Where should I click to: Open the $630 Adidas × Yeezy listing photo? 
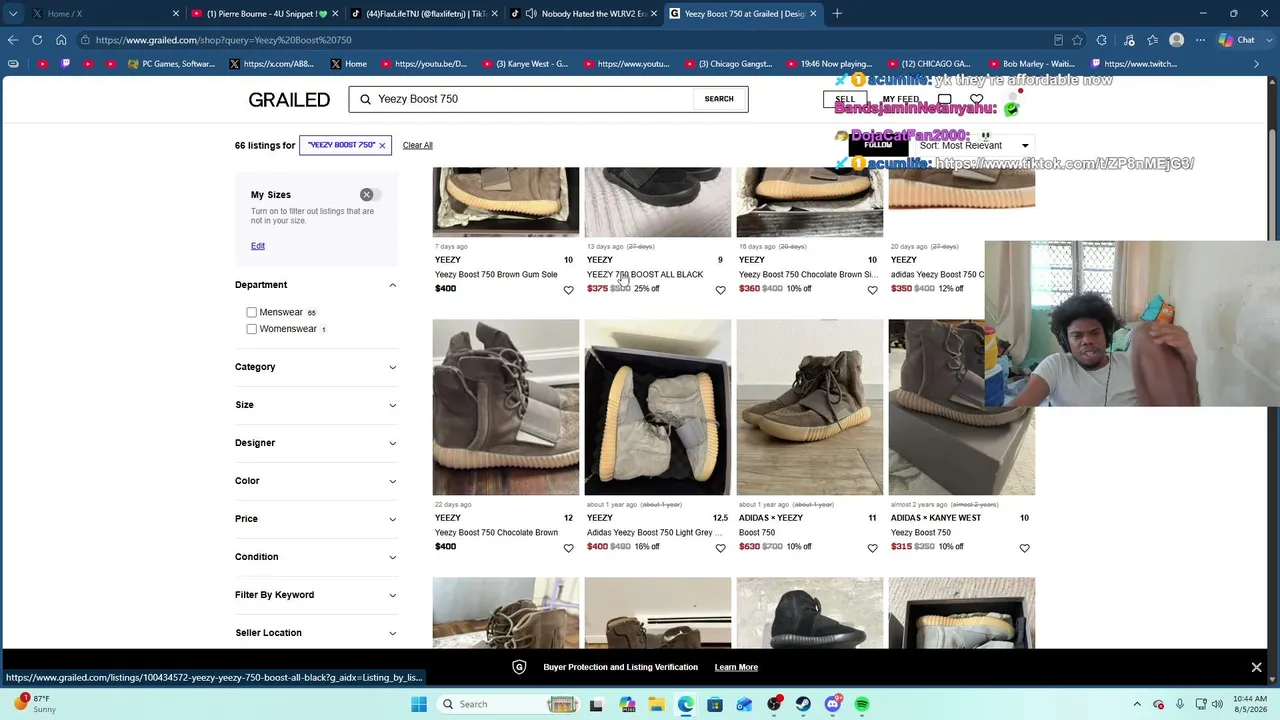(x=810, y=407)
